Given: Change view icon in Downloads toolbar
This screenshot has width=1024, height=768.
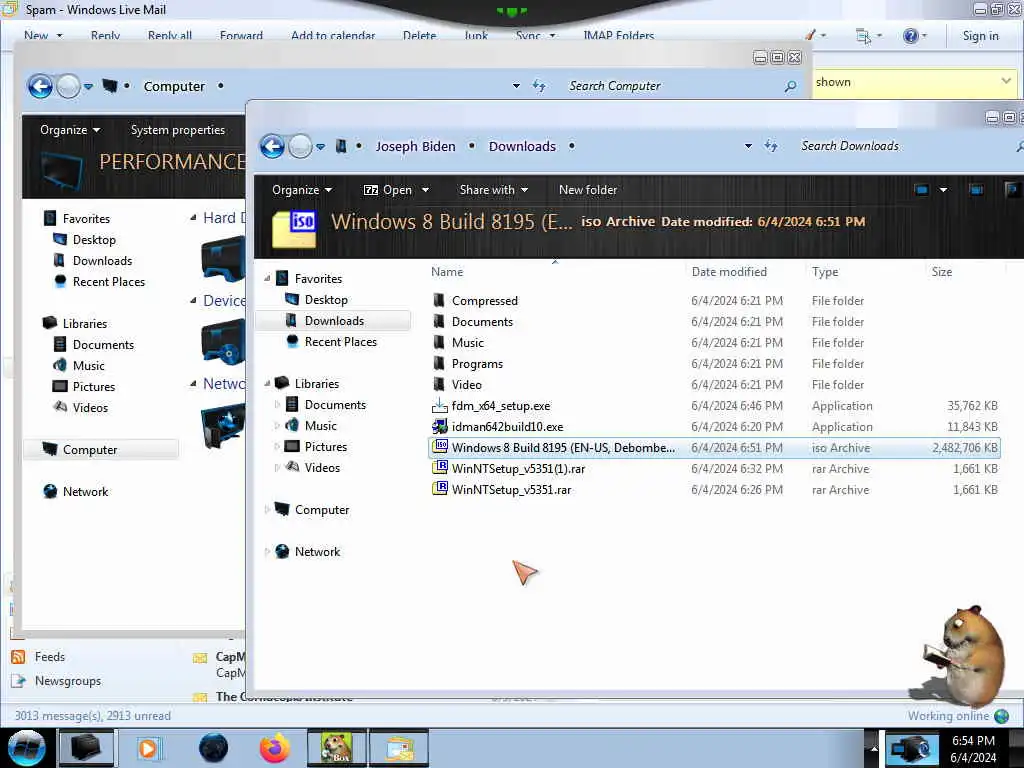Looking at the screenshot, I should click(x=921, y=190).
